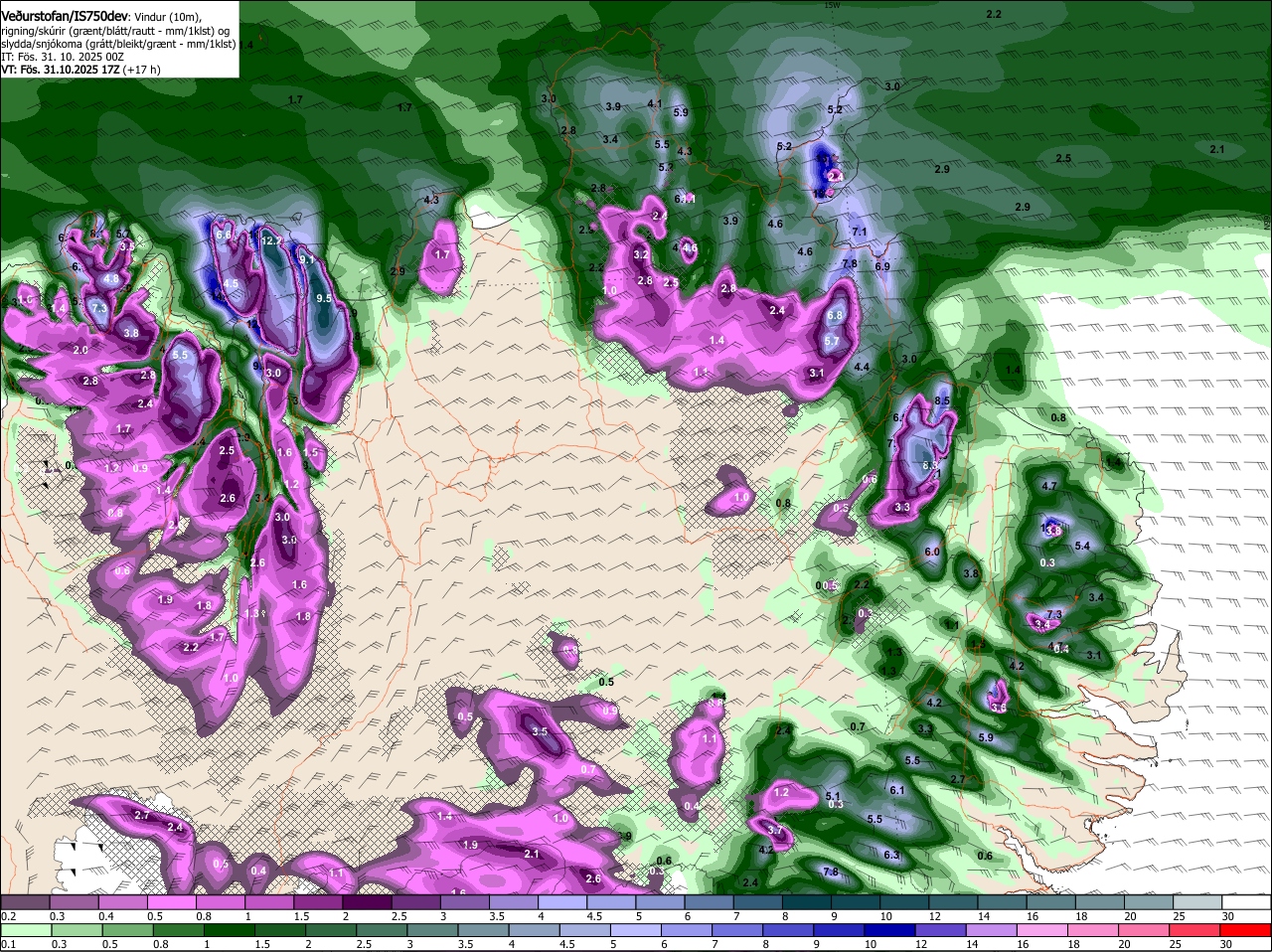
Task: Click the forecast offset '(+17 h)'
Action: coord(141,70)
